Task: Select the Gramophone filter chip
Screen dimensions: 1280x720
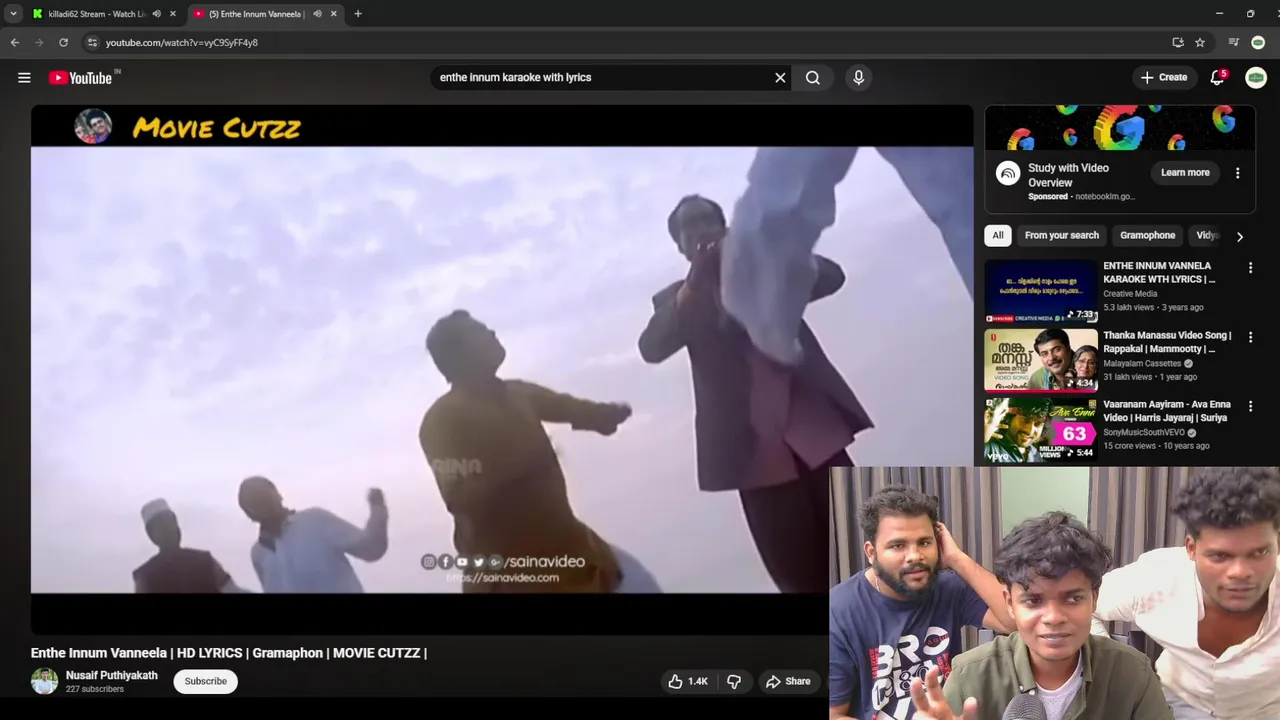Action: (1148, 235)
